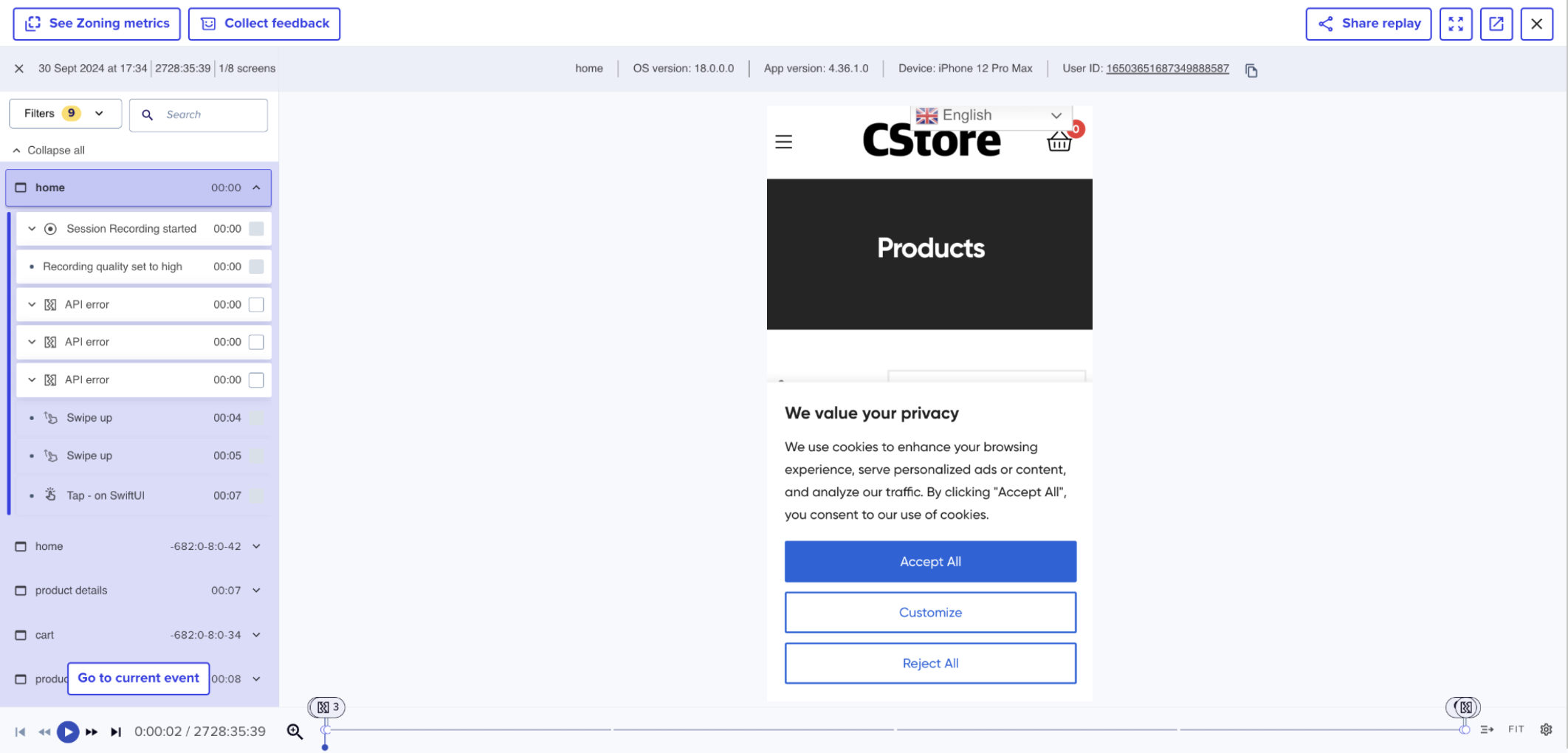Image resolution: width=1568 pixels, height=753 pixels.
Task: Click the Collect feedback button
Action: (264, 24)
